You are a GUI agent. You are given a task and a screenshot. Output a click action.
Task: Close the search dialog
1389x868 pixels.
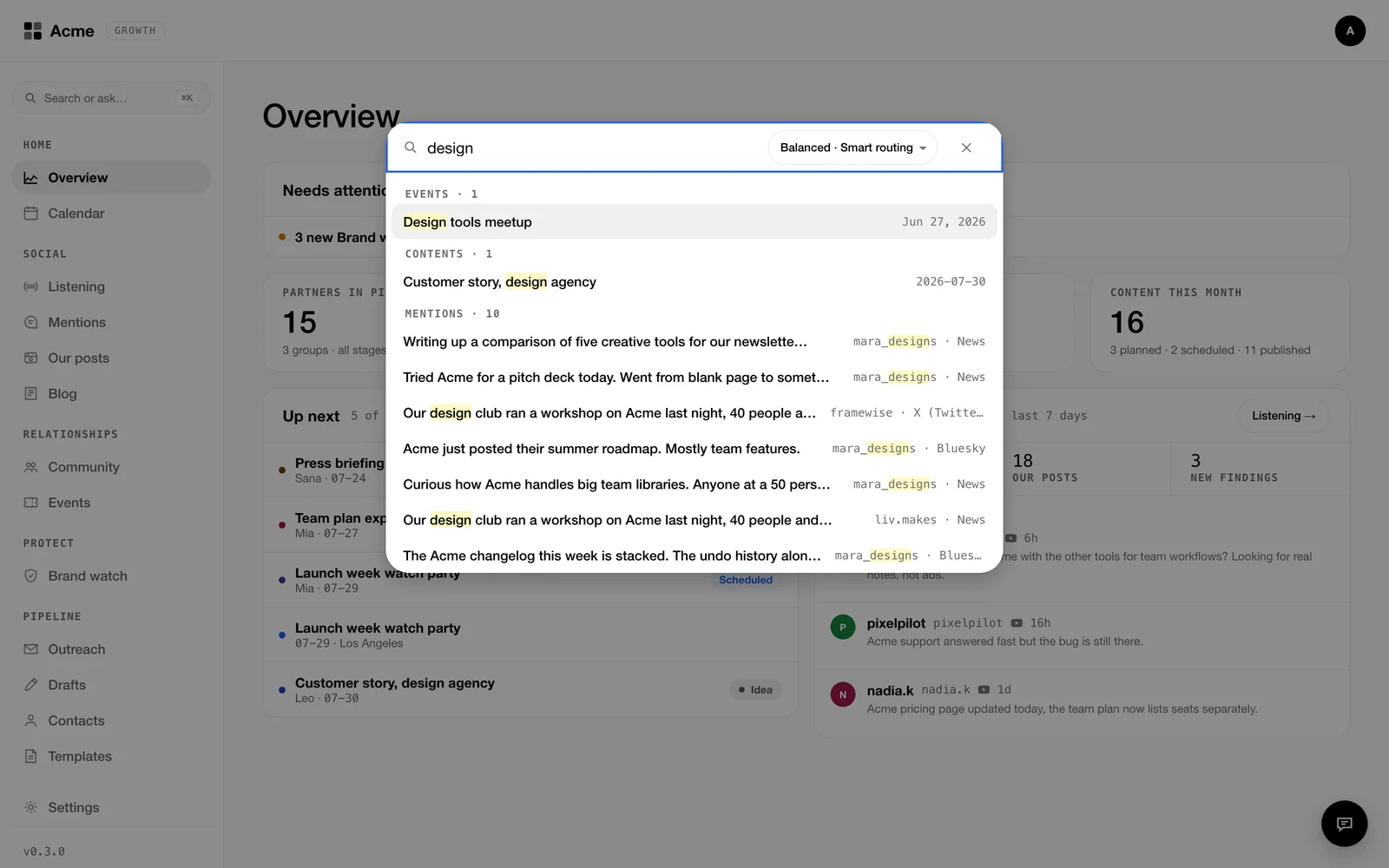click(x=966, y=148)
